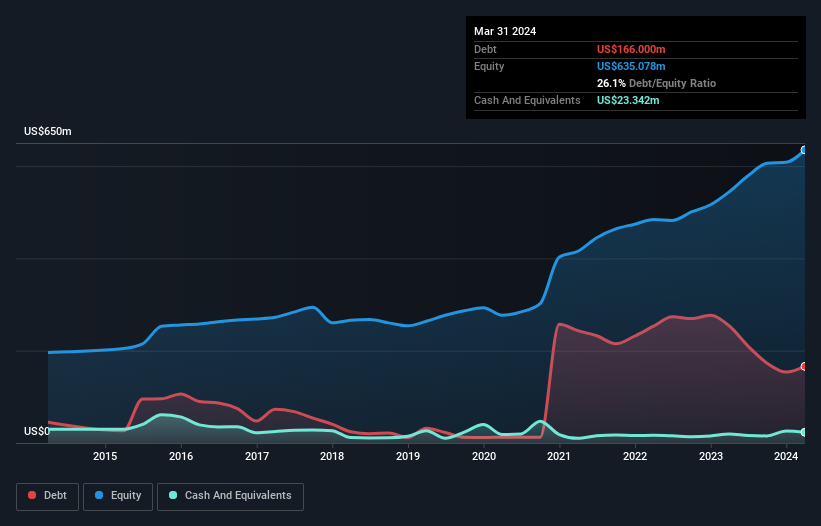Screen dimensions: 821x526
Task: Click the US$23.342m cash value
Action: (x=628, y=100)
